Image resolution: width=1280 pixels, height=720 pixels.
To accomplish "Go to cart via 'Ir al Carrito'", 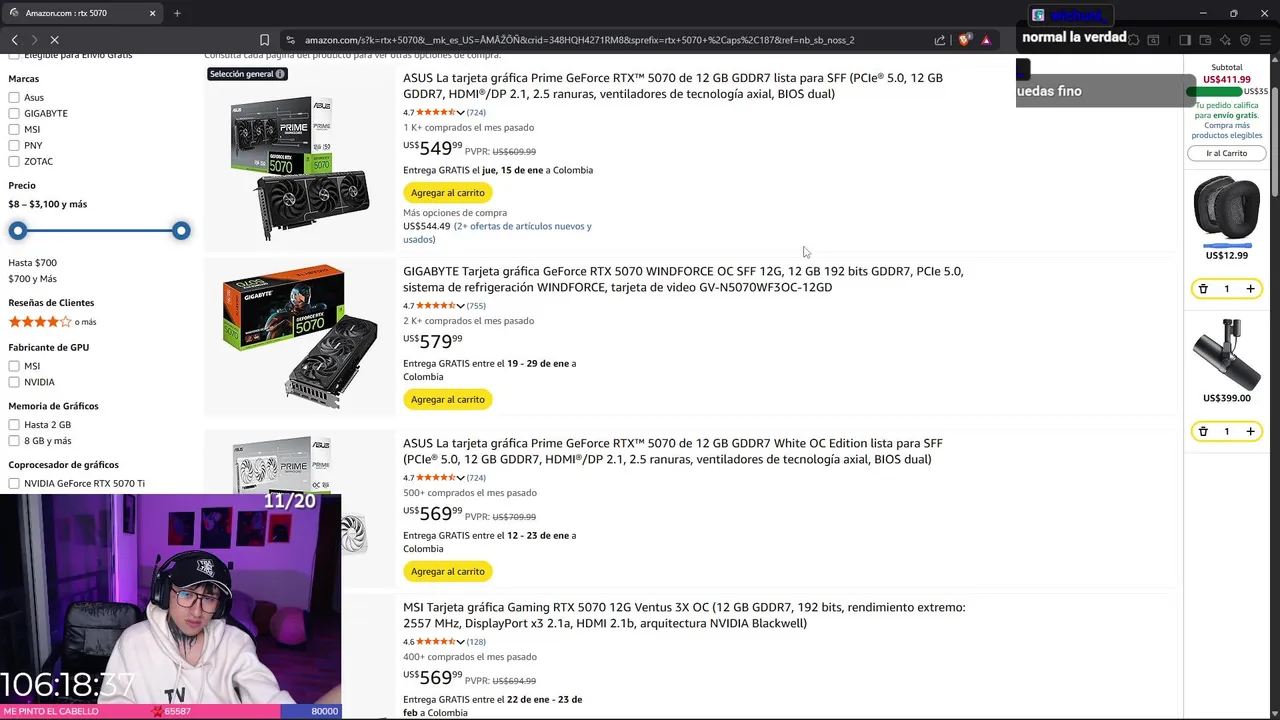I will click(x=1227, y=153).
